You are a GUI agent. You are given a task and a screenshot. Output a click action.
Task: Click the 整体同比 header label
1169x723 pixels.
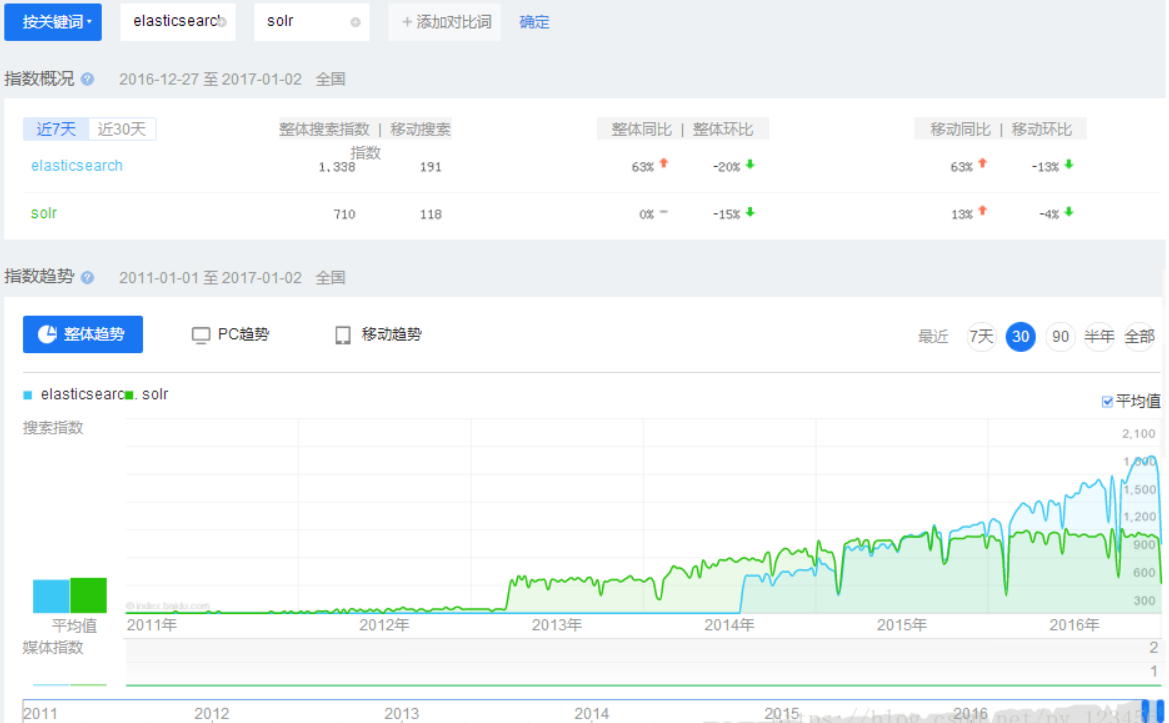tap(641, 129)
